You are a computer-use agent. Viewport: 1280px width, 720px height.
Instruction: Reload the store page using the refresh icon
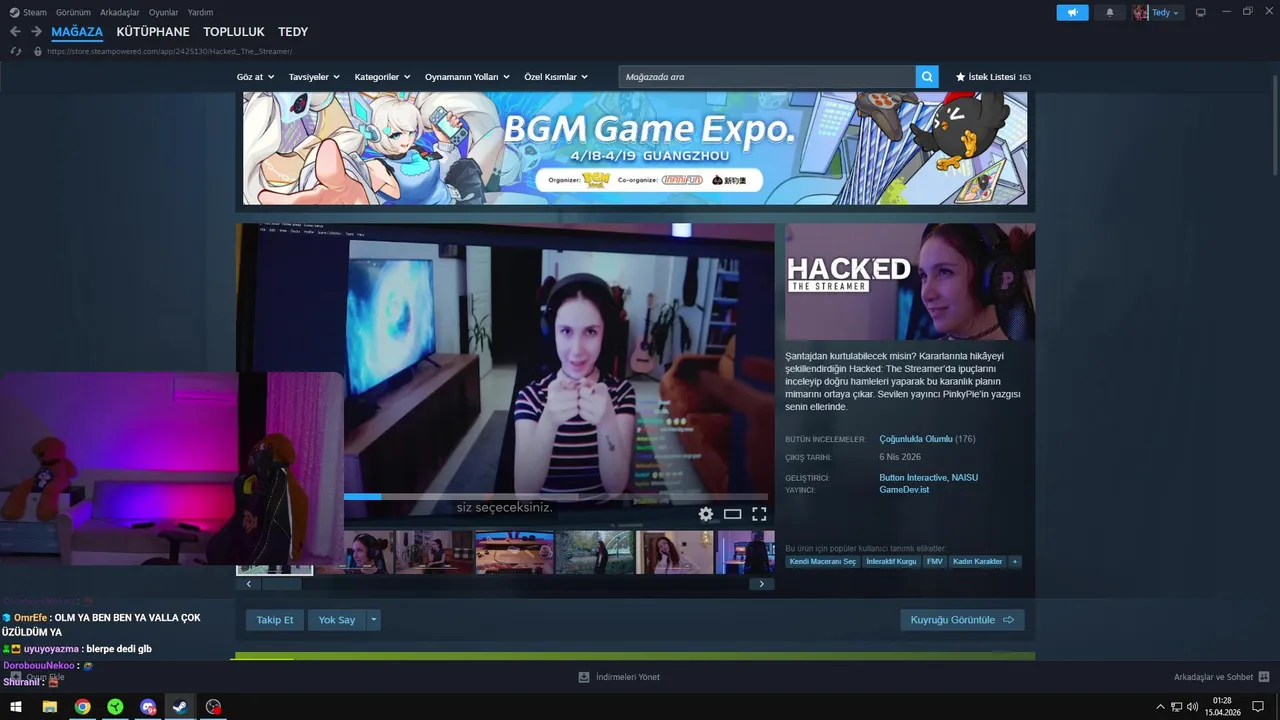click(x=16, y=51)
